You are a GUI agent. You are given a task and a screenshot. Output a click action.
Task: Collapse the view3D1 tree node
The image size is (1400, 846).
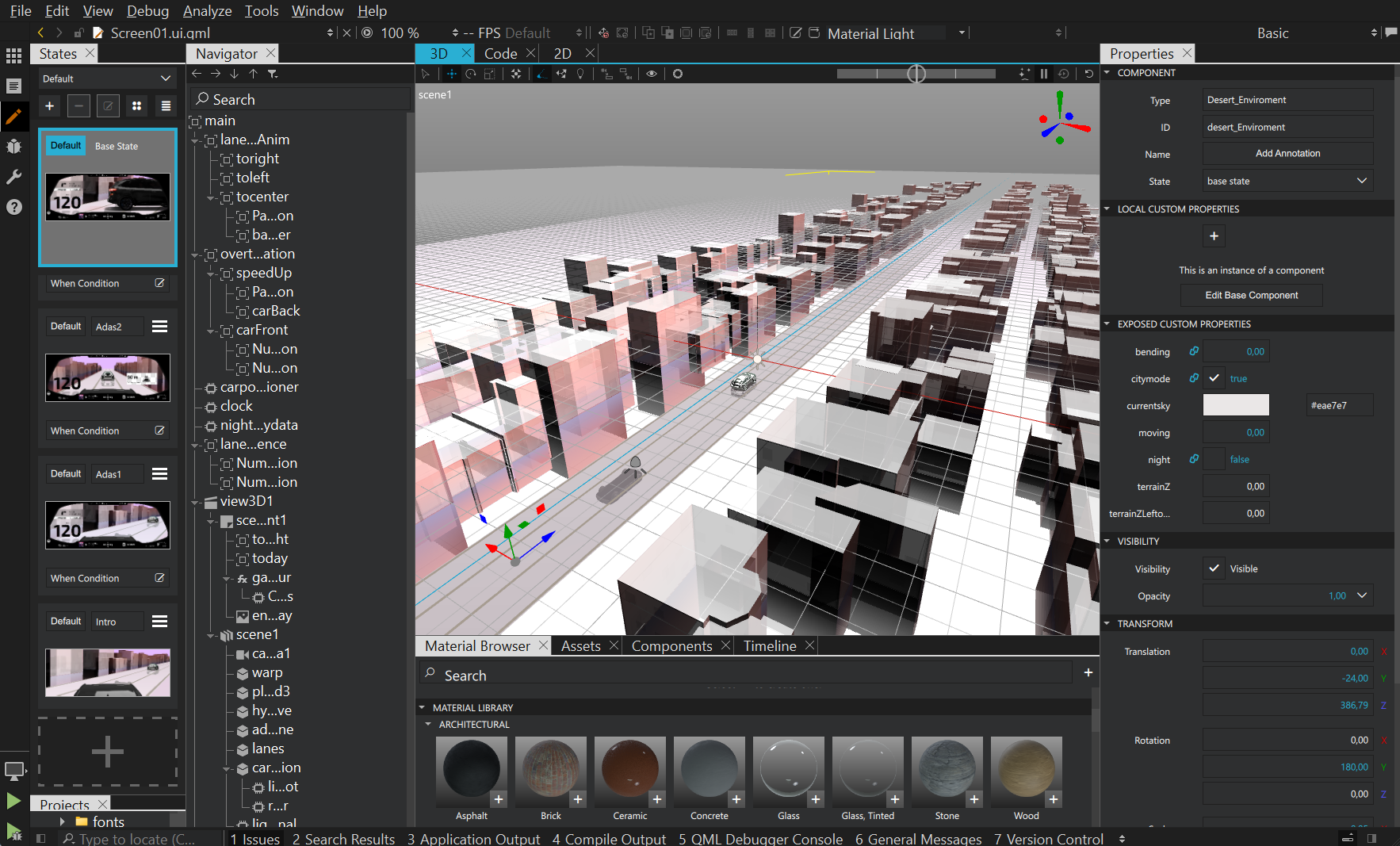click(195, 502)
